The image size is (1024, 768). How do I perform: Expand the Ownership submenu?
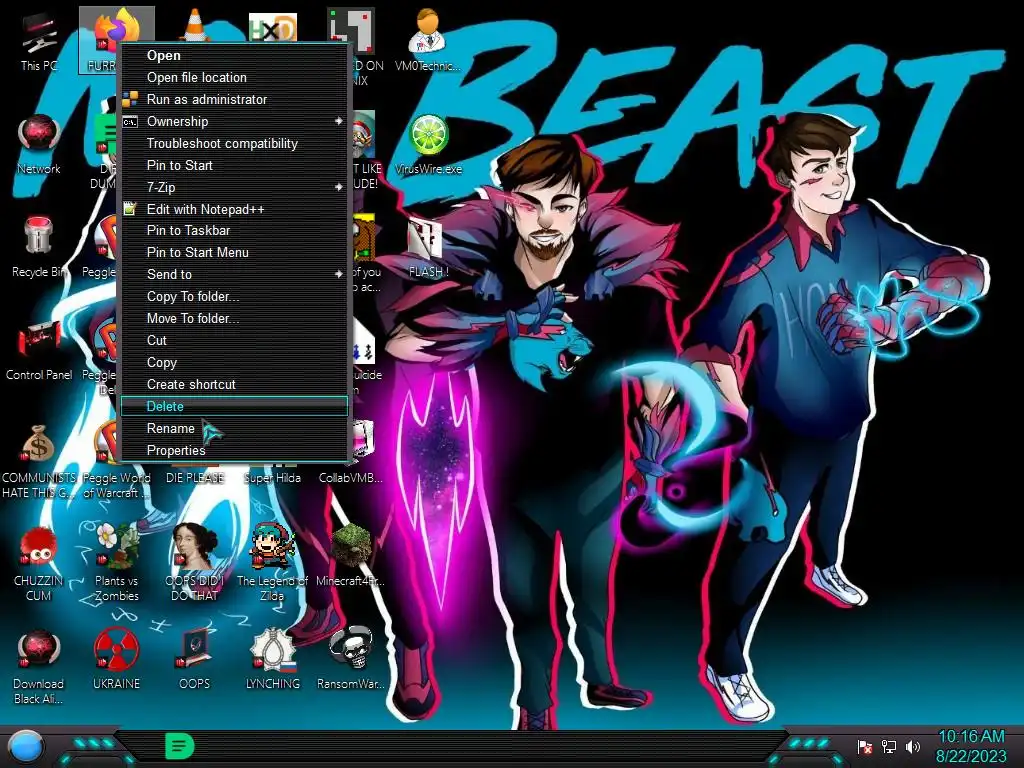click(x=234, y=121)
